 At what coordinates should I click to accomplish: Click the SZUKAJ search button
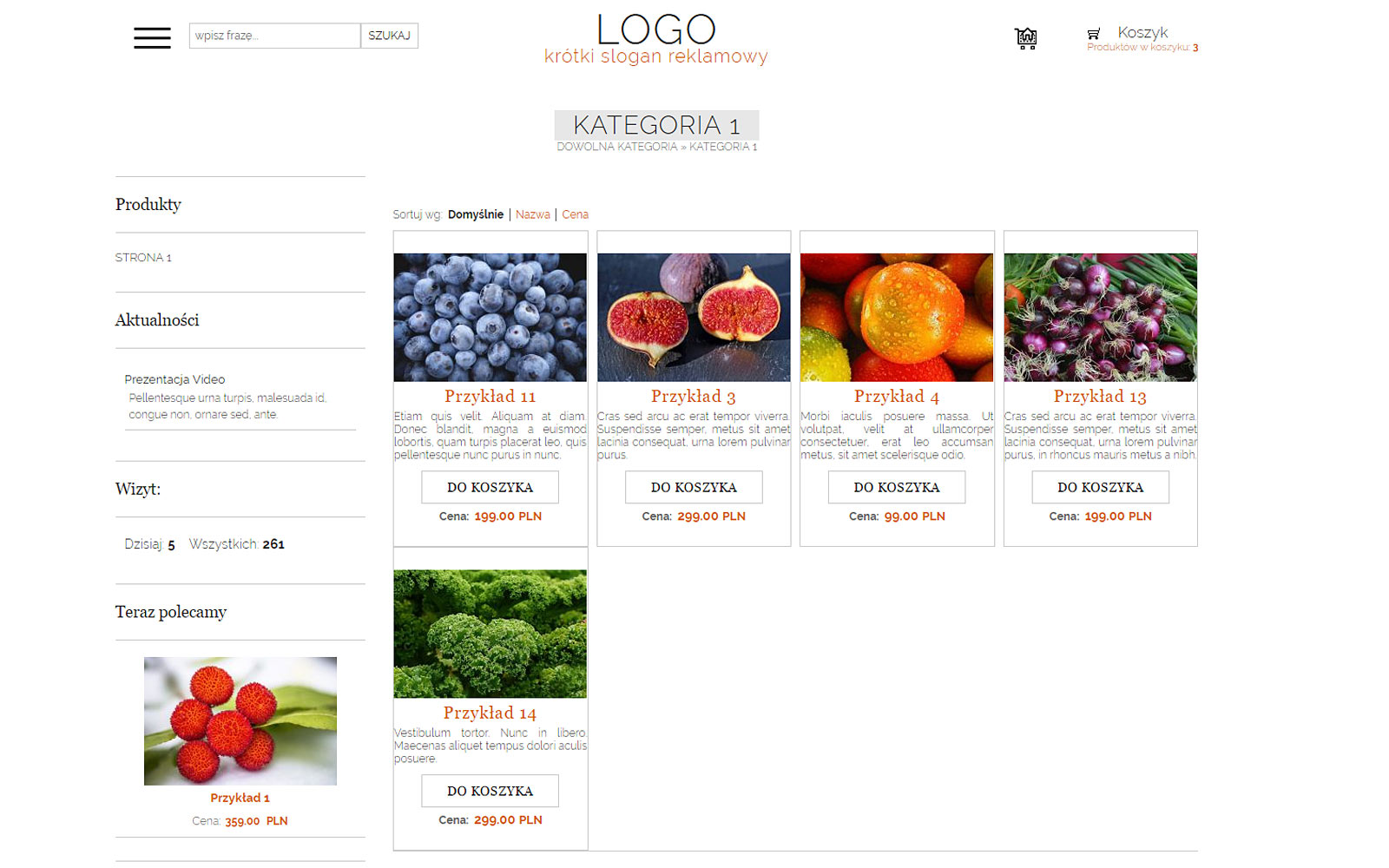point(389,36)
